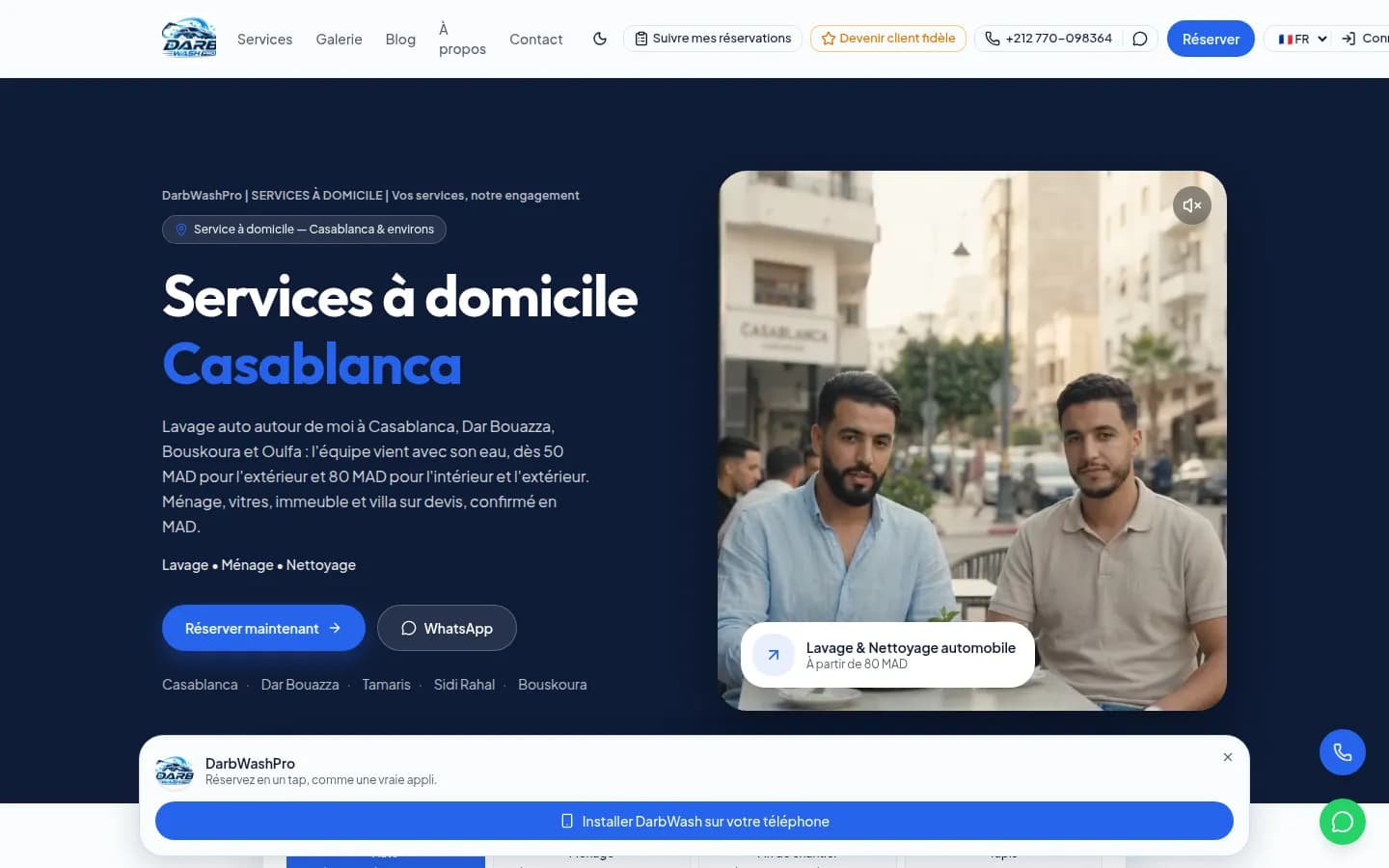Screen dimensions: 1389x868
Task: Click the login arrow icon in header
Action: click(x=1348, y=39)
